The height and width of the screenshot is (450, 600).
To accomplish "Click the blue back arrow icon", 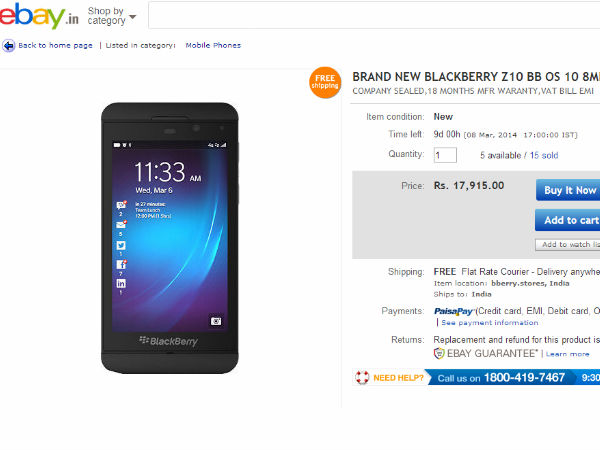I will click(x=8, y=45).
